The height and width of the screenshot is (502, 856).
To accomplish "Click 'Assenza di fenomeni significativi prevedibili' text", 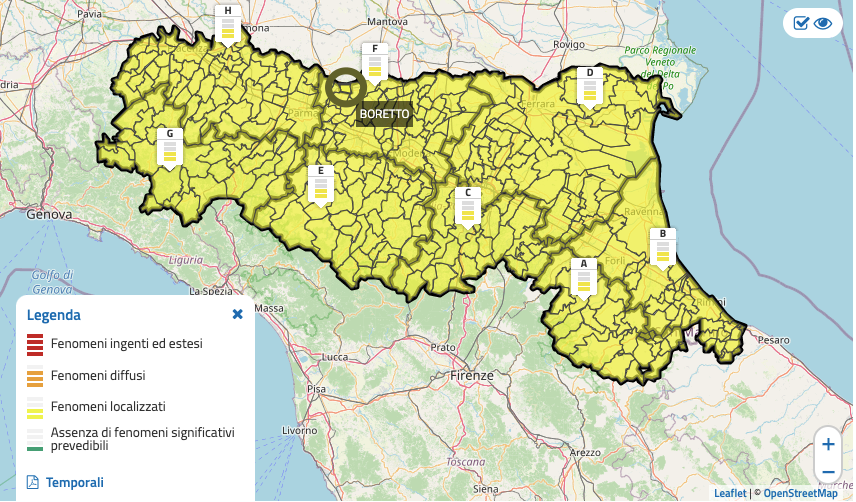I will click(142, 439).
